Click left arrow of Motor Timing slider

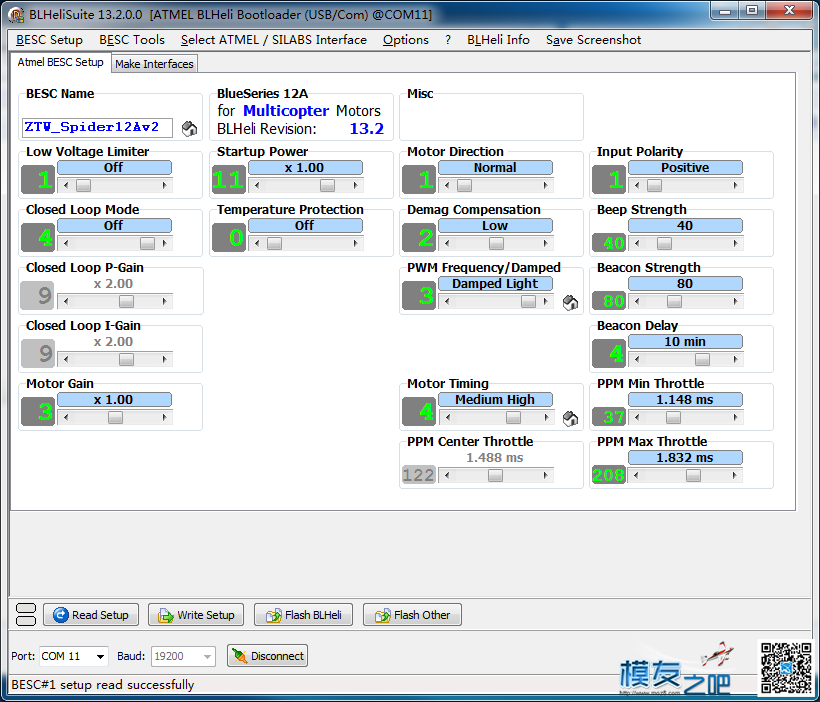point(446,417)
